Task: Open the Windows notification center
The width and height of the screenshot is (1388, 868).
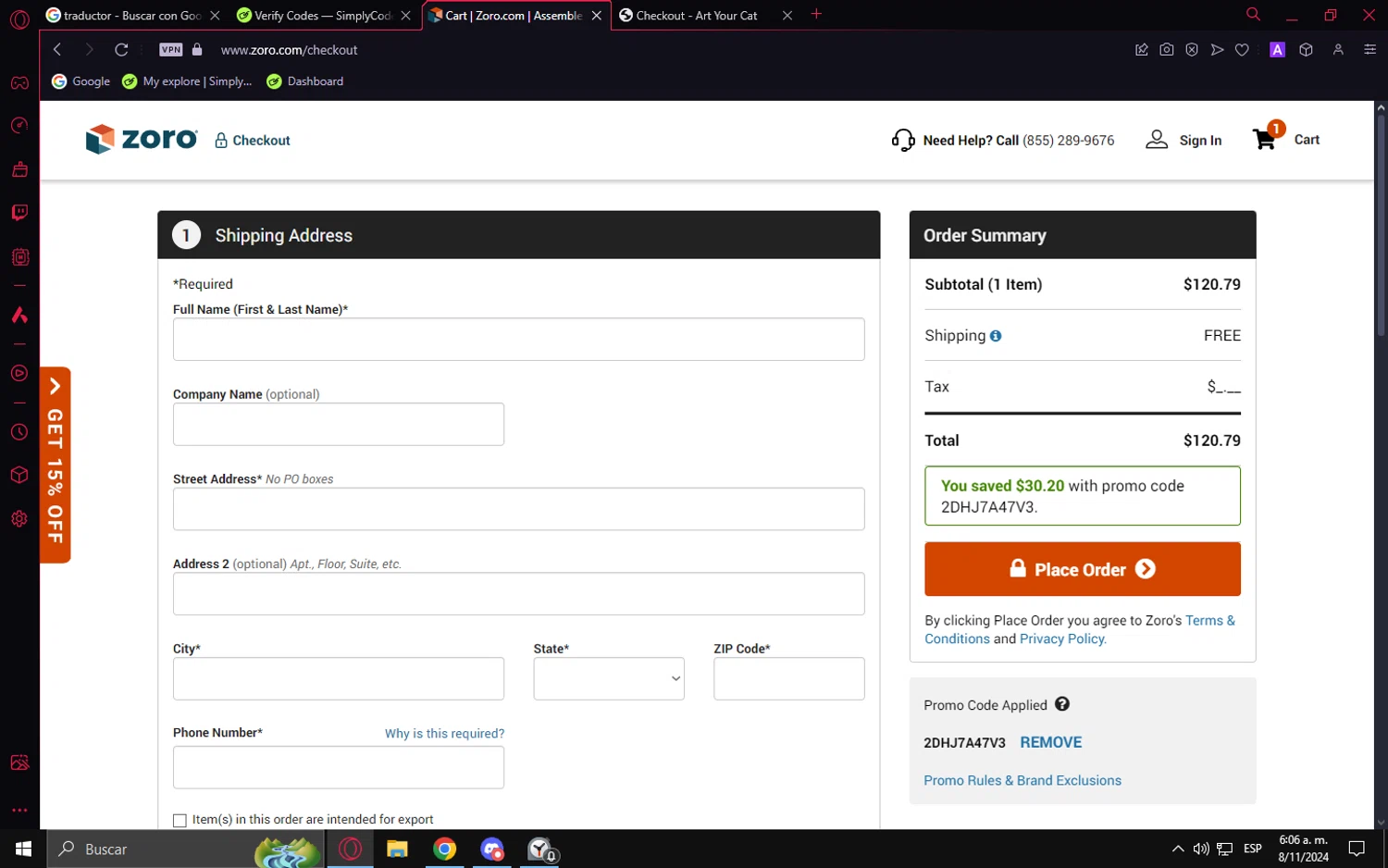Action: click(1357, 849)
